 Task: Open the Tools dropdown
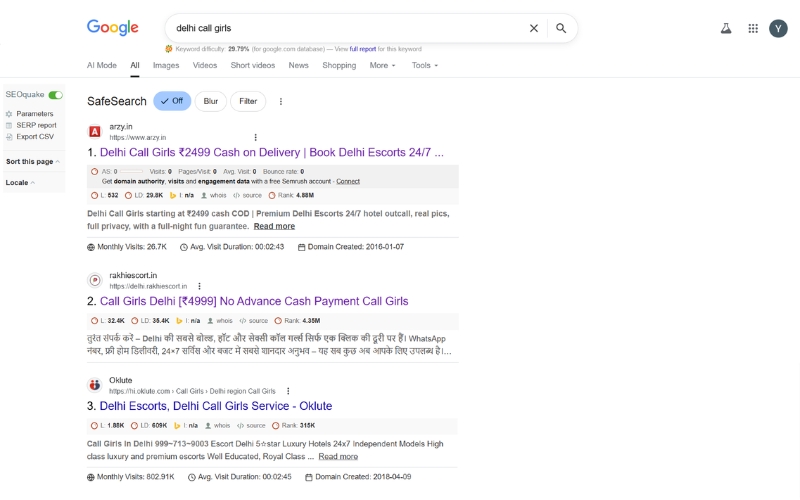425,66
